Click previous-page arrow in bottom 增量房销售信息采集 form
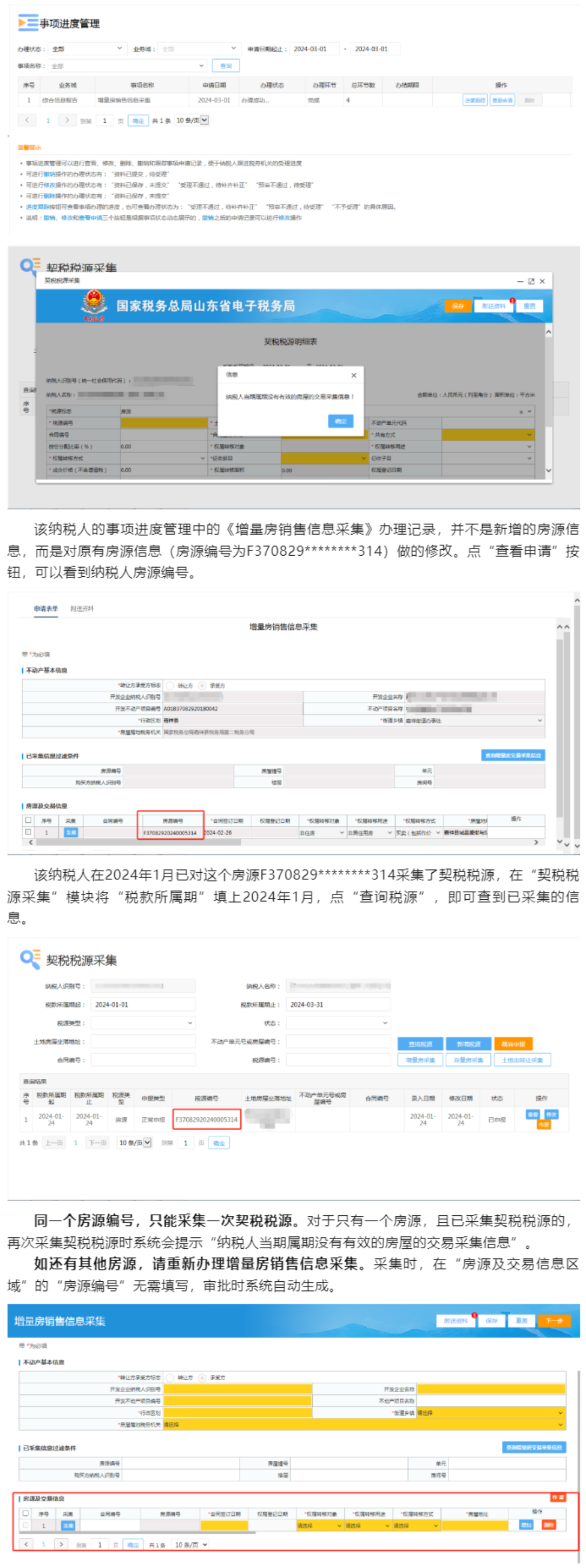The width and height of the screenshot is (586, 1568). (x=26, y=1544)
